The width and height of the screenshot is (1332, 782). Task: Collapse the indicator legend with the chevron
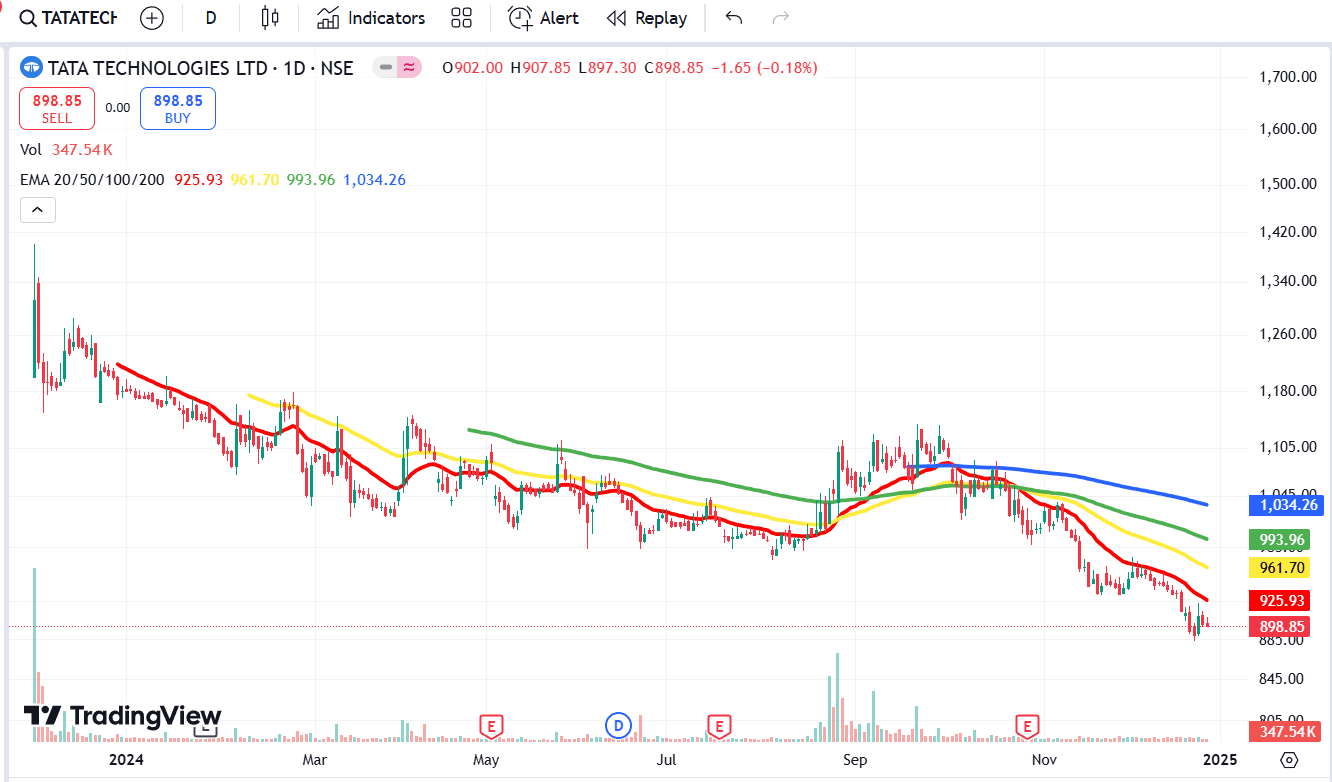pyautogui.click(x=38, y=210)
